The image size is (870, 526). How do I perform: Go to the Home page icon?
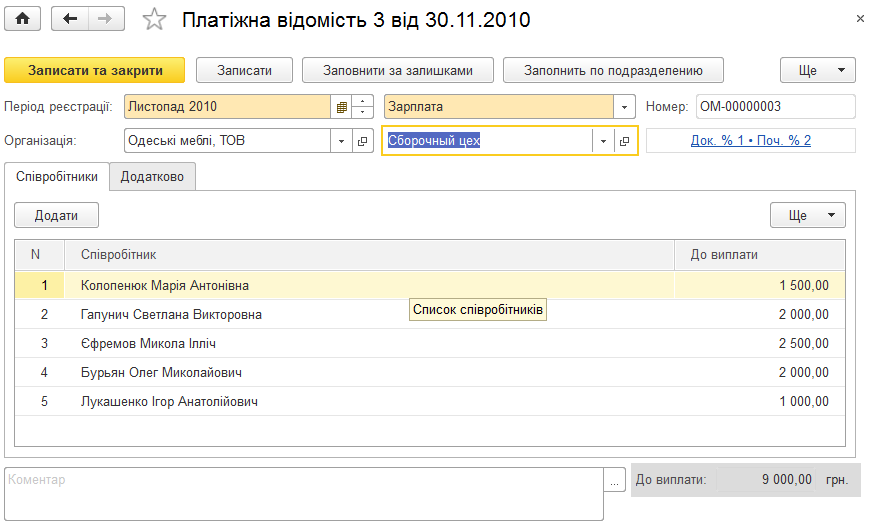pos(22,19)
